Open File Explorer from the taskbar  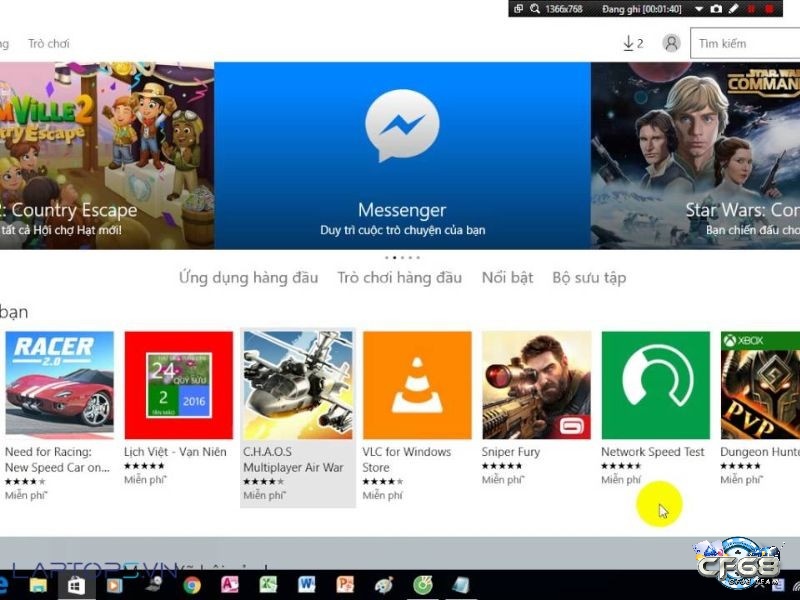pyautogui.click(x=38, y=585)
